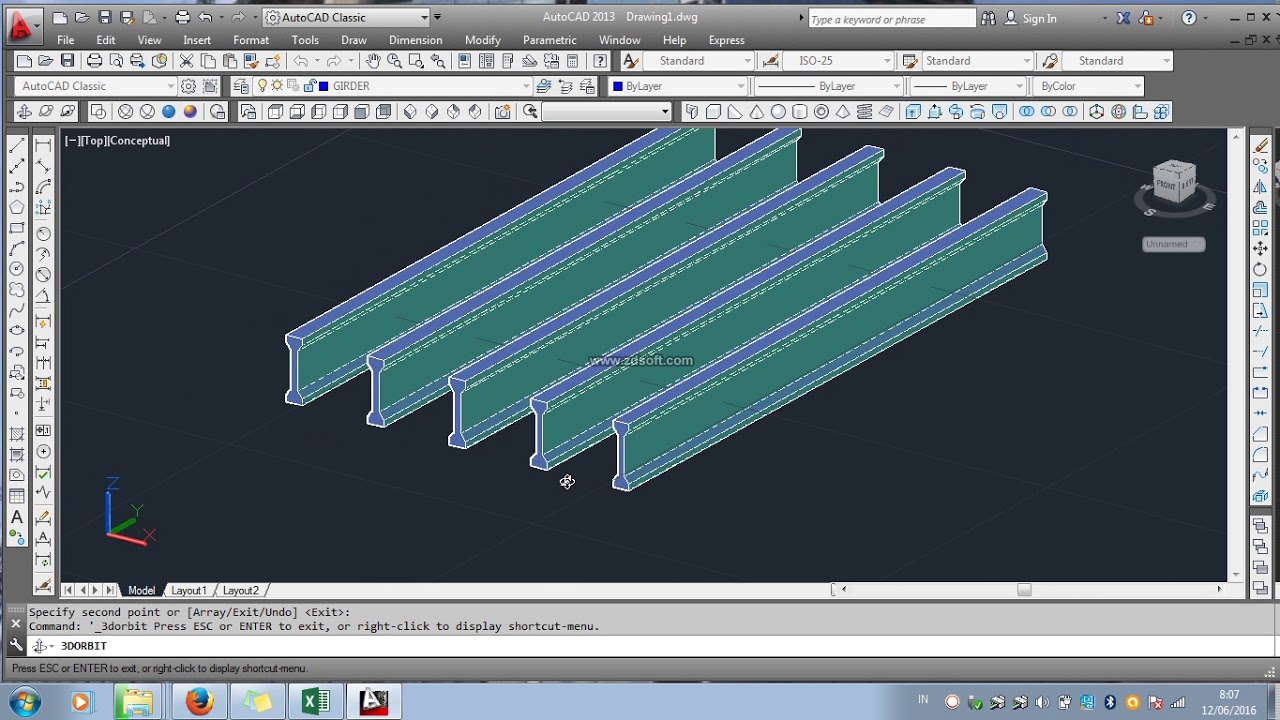Toggle the GIRDER layer freeze sun icon
The height and width of the screenshot is (720, 1280).
(x=278, y=86)
